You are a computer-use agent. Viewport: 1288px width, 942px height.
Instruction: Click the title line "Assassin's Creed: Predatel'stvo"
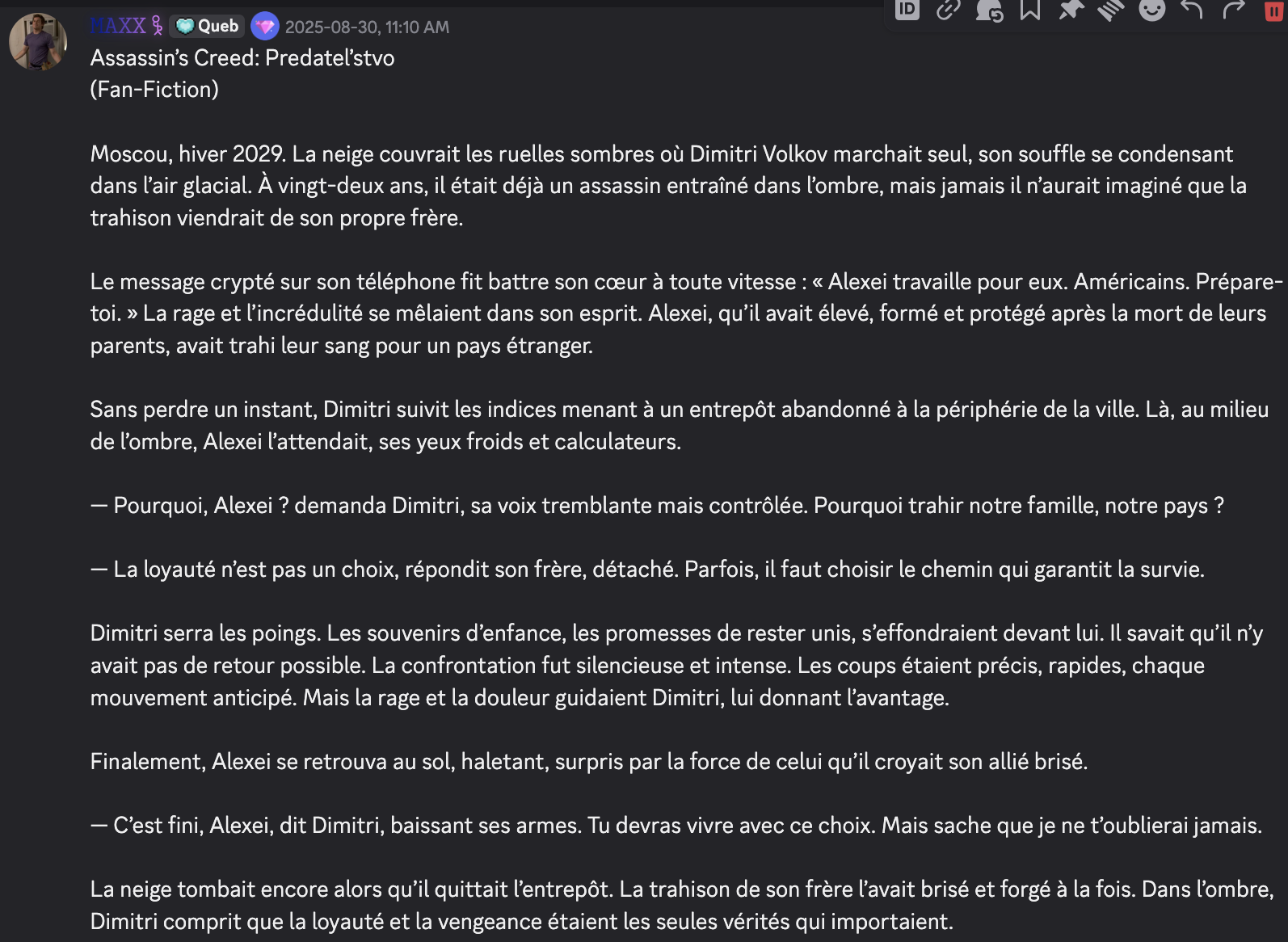click(x=242, y=58)
